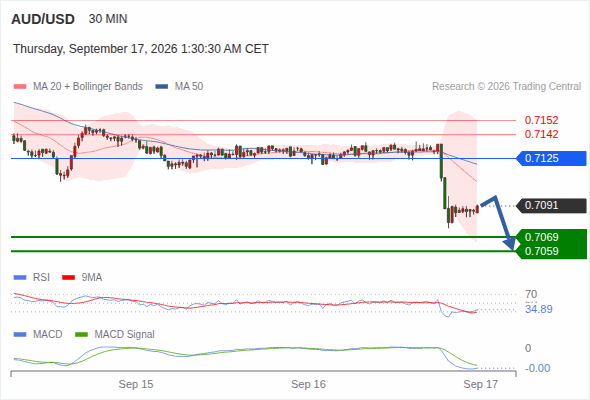This screenshot has height=400, width=590.
Task: Click the MACD Signal green legend swatch
Action: (81, 335)
